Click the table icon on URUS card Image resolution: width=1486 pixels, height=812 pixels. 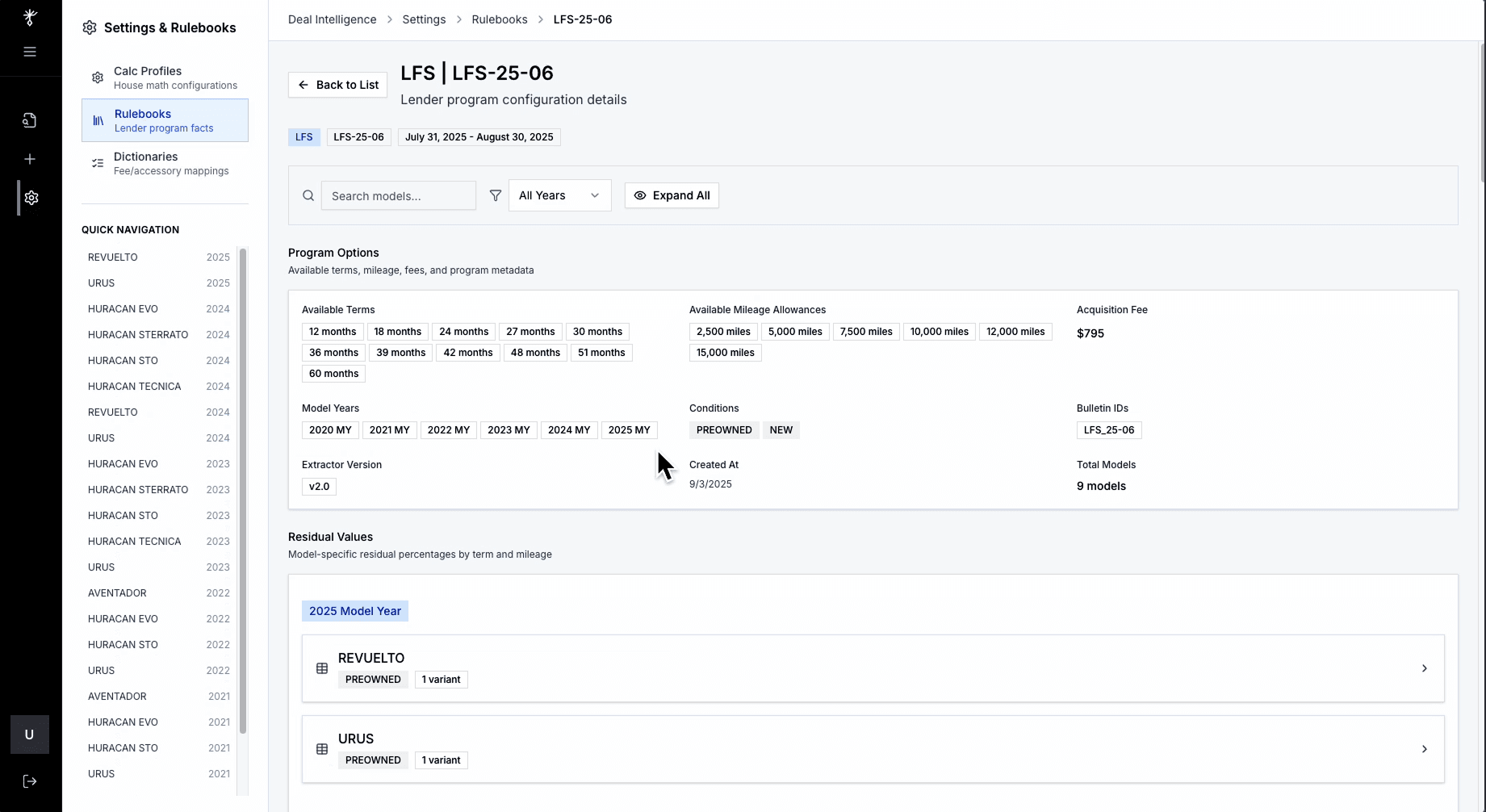(x=322, y=749)
